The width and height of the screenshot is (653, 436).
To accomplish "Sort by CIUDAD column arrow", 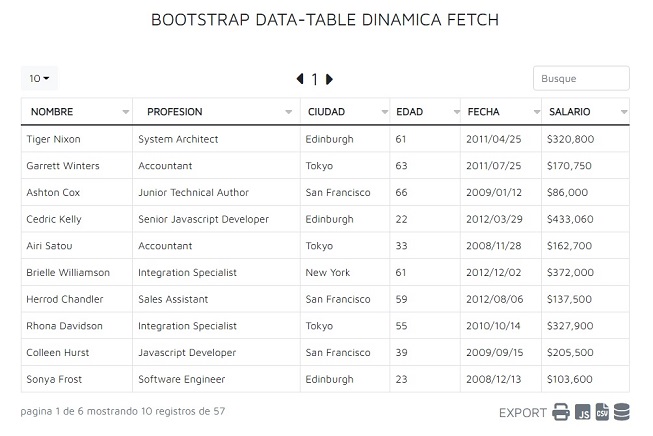I will tap(385, 112).
